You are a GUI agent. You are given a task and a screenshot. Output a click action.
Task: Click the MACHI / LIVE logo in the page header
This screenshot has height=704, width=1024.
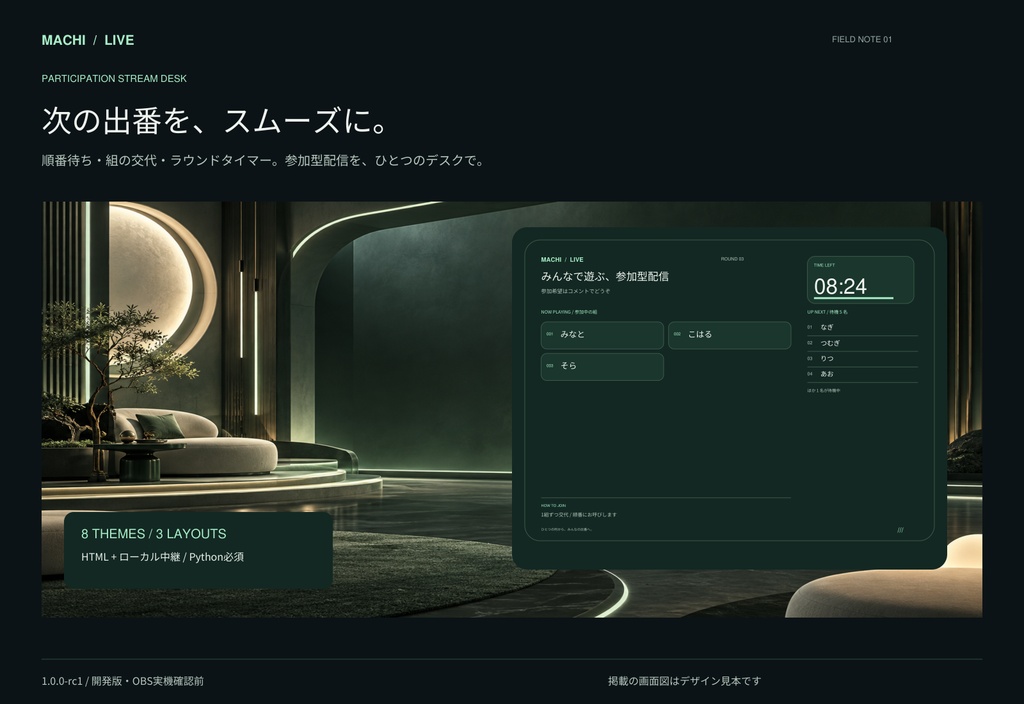[88, 40]
